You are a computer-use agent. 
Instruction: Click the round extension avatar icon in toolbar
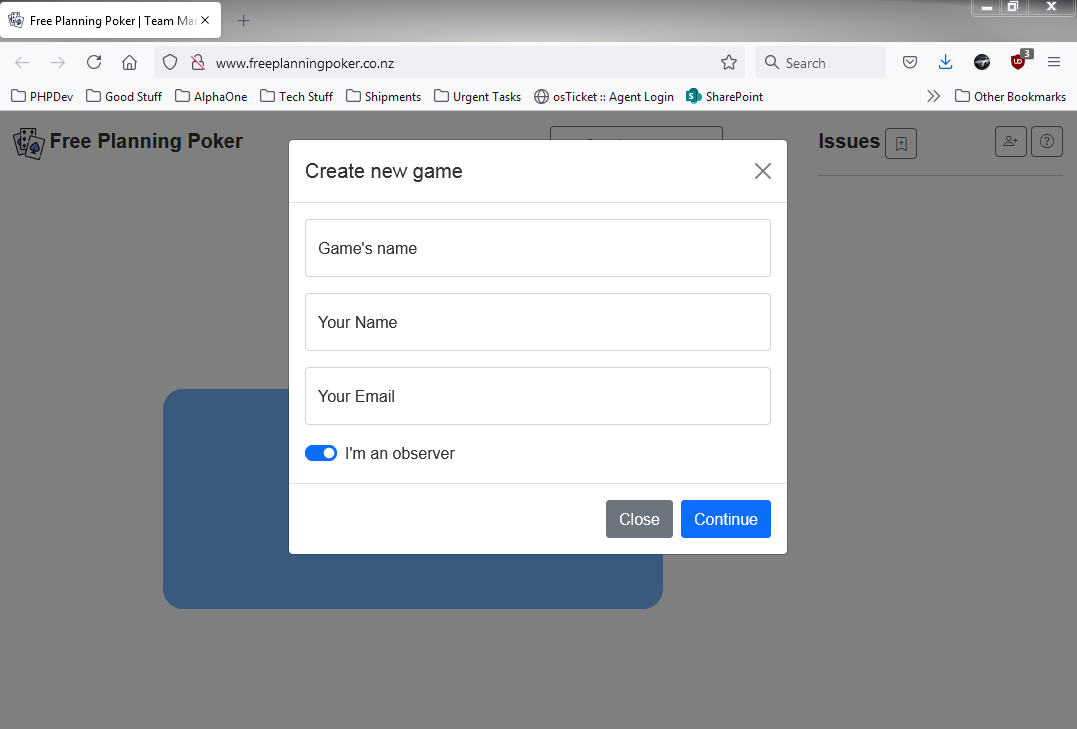(982, 63)
